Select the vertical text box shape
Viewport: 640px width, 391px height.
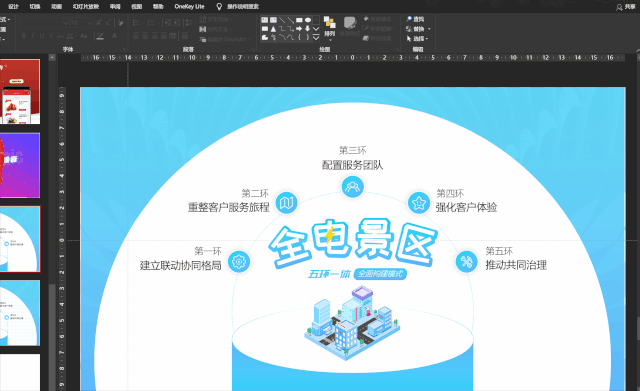click(273, 20)
